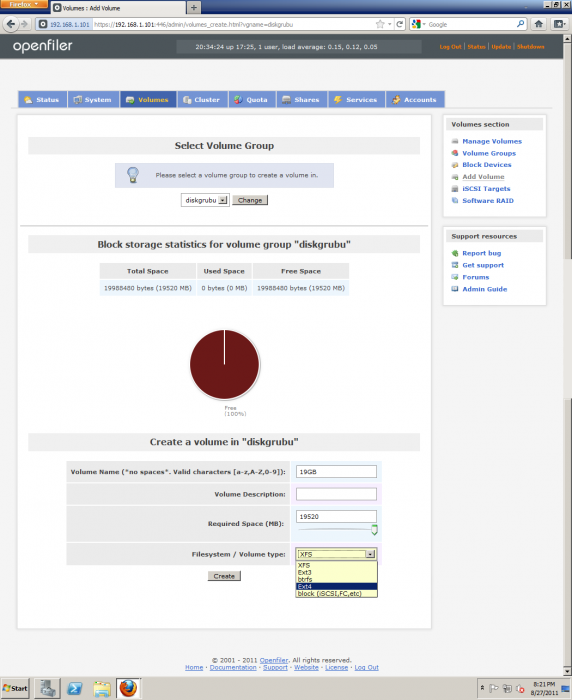This screenshot has width=572, height=700.
Task: Switch to the Status tab
Action: pyautogui.click(x=42, y=100)
